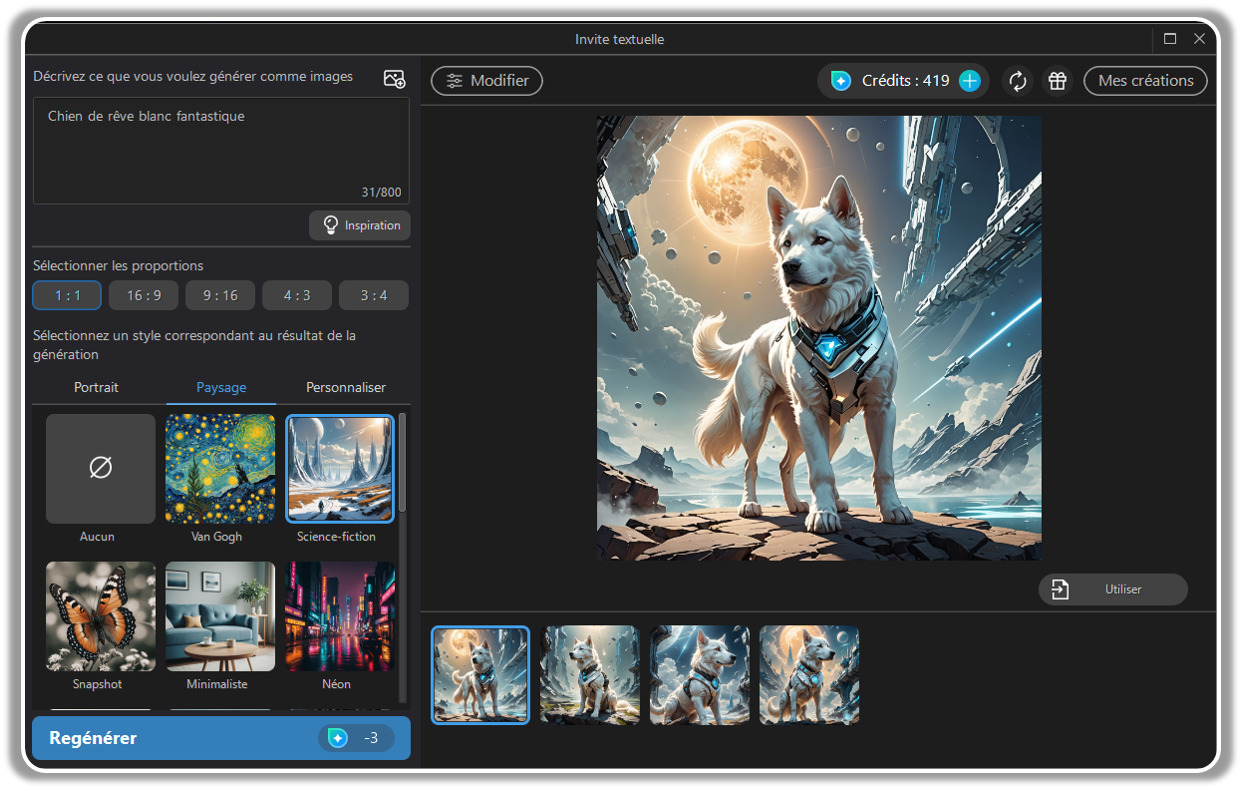
Task: Select the fourth generated dog thumbnail
Action: 809,675
